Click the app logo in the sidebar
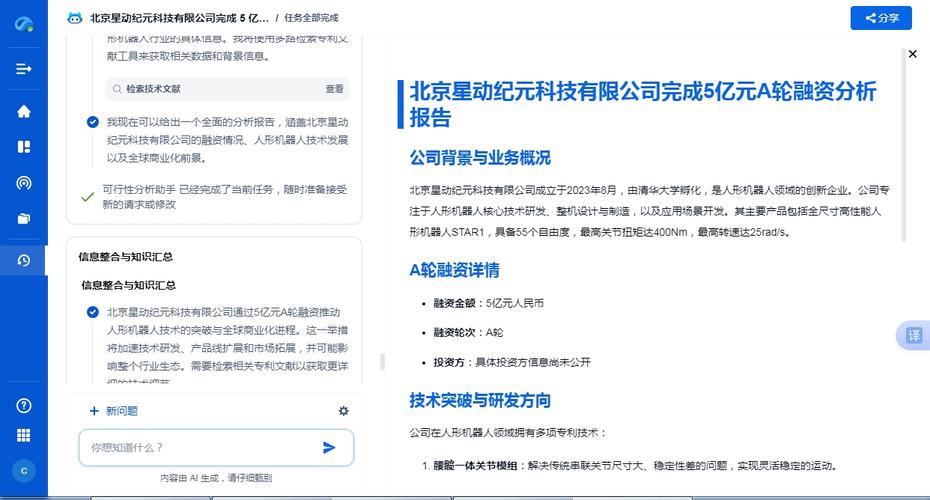This screenshot has height=500, width=930. [24, 23]
